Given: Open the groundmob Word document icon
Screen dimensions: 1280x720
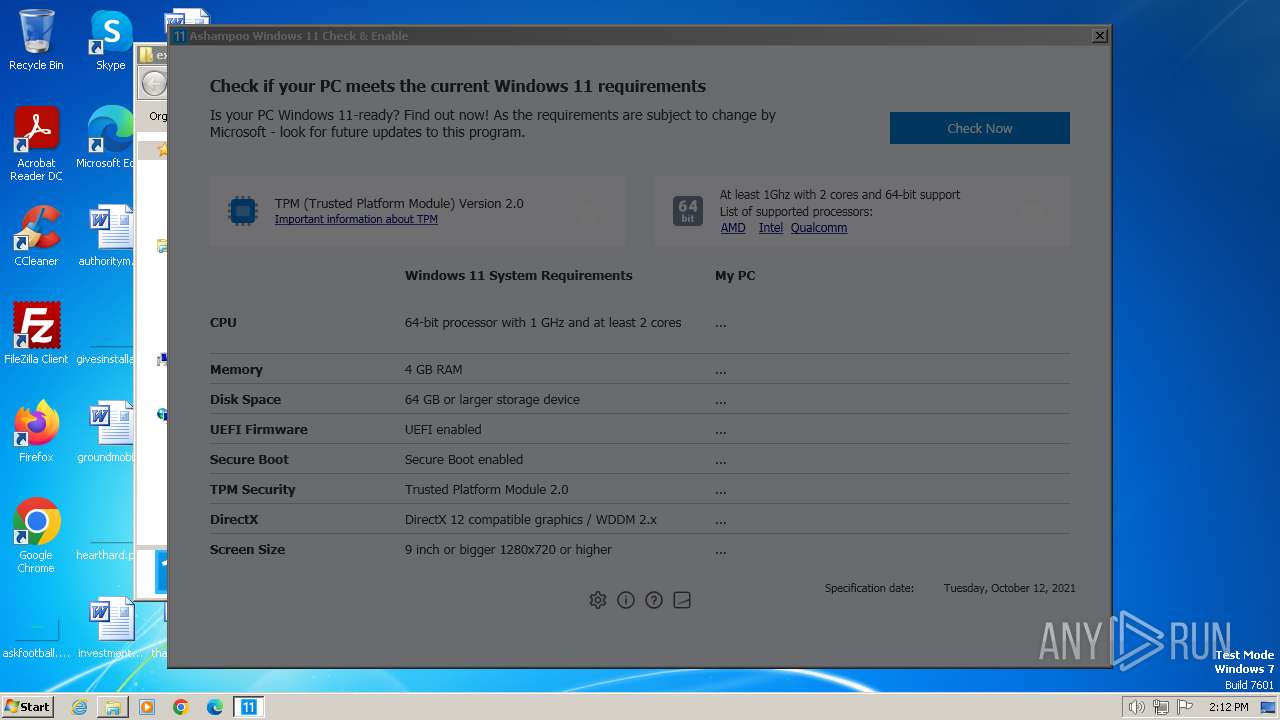Looking at the screenshot, I should [x=108, y=432].
